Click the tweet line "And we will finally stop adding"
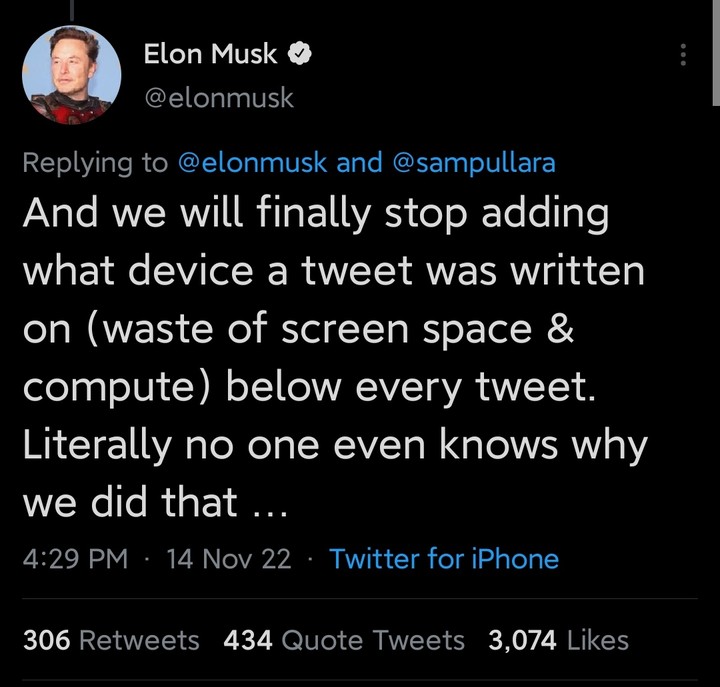This screenshot has height=687, width=720. coord(316,216)
